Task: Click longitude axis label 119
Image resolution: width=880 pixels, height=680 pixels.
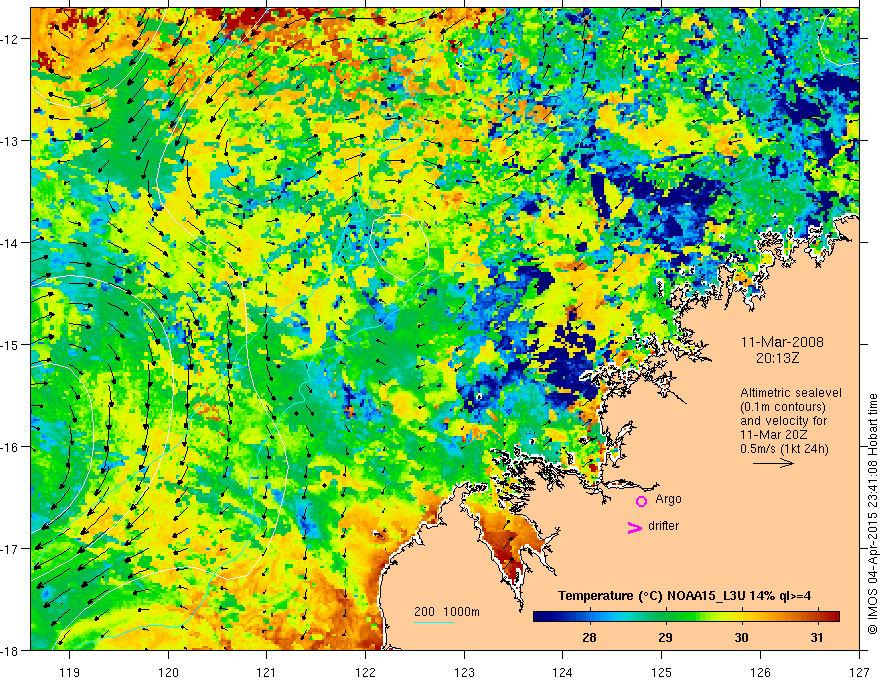Action: coord(70,672)
